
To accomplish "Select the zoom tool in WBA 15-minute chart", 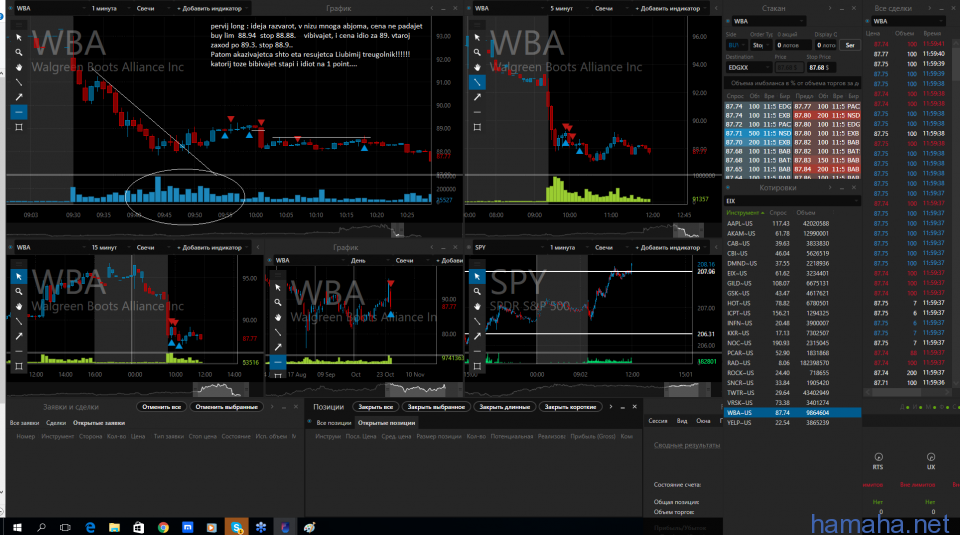I will (19, 291).
